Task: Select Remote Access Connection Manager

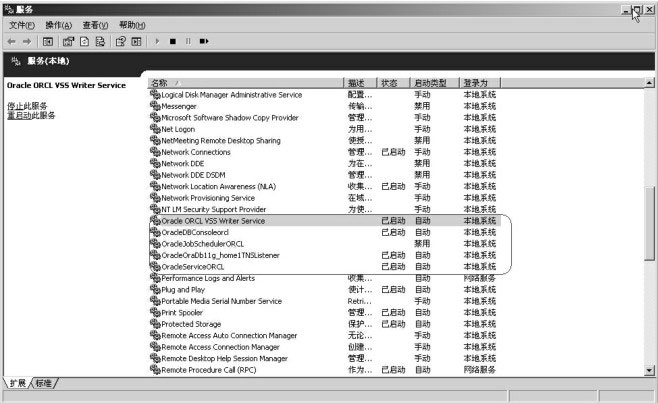Action: 220,347
